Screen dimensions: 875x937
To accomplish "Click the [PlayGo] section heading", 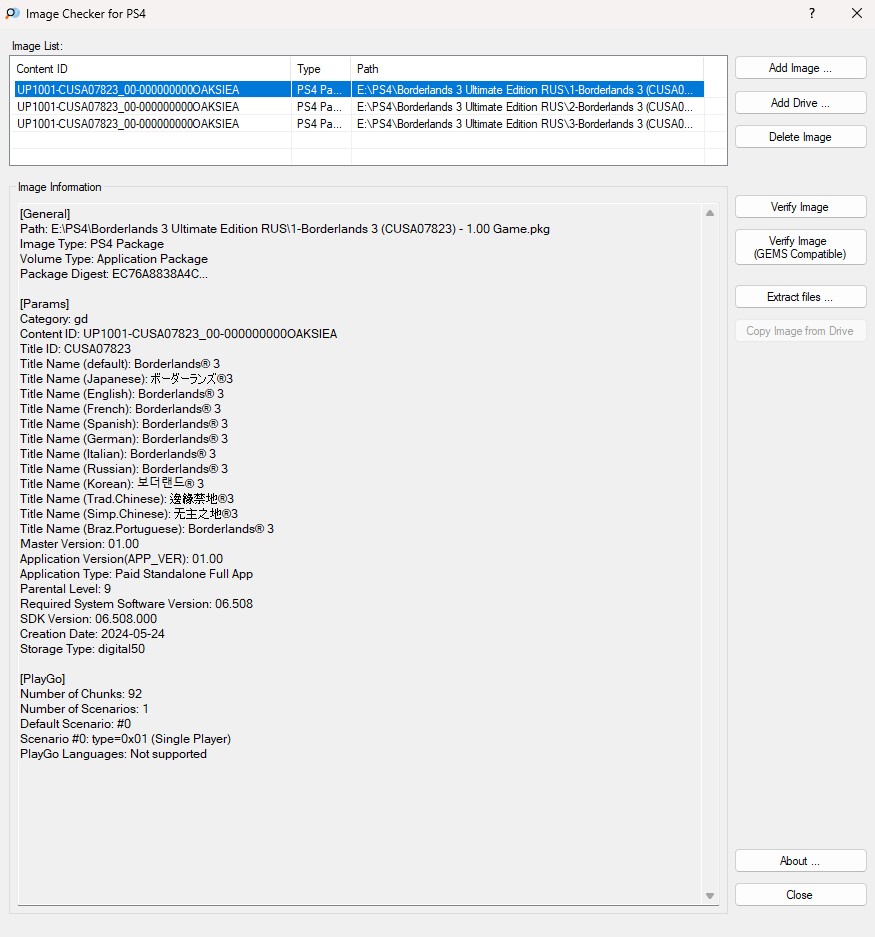I will point(42,679).
